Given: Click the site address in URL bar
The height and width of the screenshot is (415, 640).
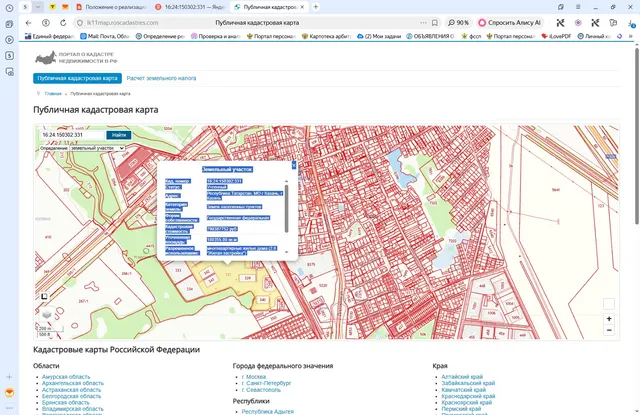Looking at the screenshot, I should pyautogui.click(x=122, y=23).
